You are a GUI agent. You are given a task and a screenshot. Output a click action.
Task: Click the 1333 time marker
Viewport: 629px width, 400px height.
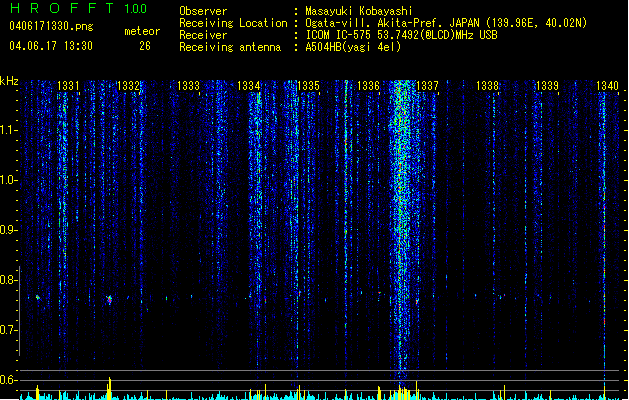(188, 85)
